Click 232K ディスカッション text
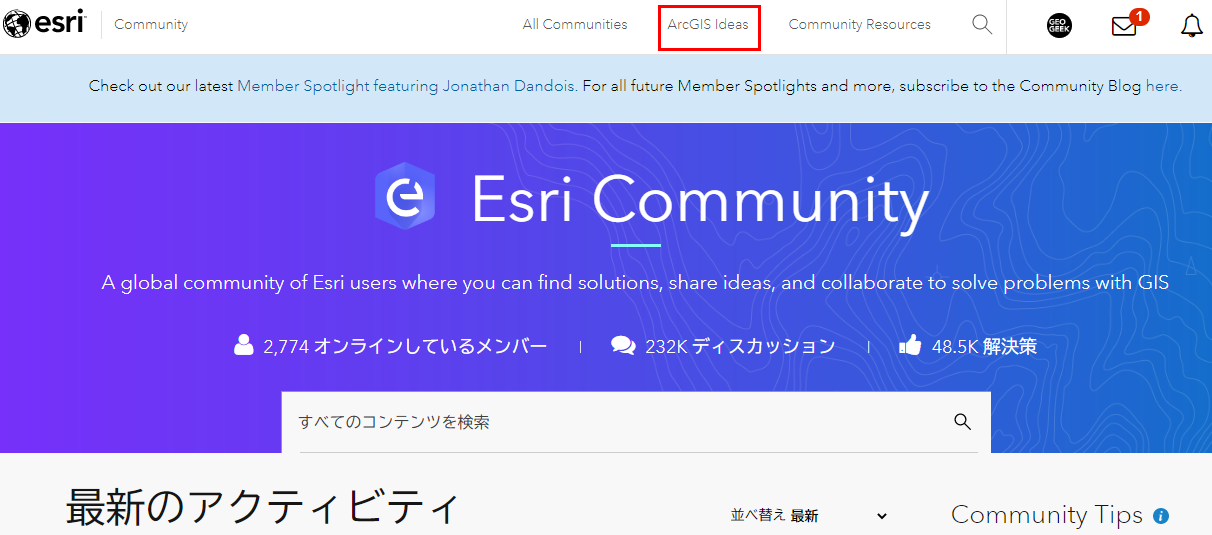 tap(740, 347)
